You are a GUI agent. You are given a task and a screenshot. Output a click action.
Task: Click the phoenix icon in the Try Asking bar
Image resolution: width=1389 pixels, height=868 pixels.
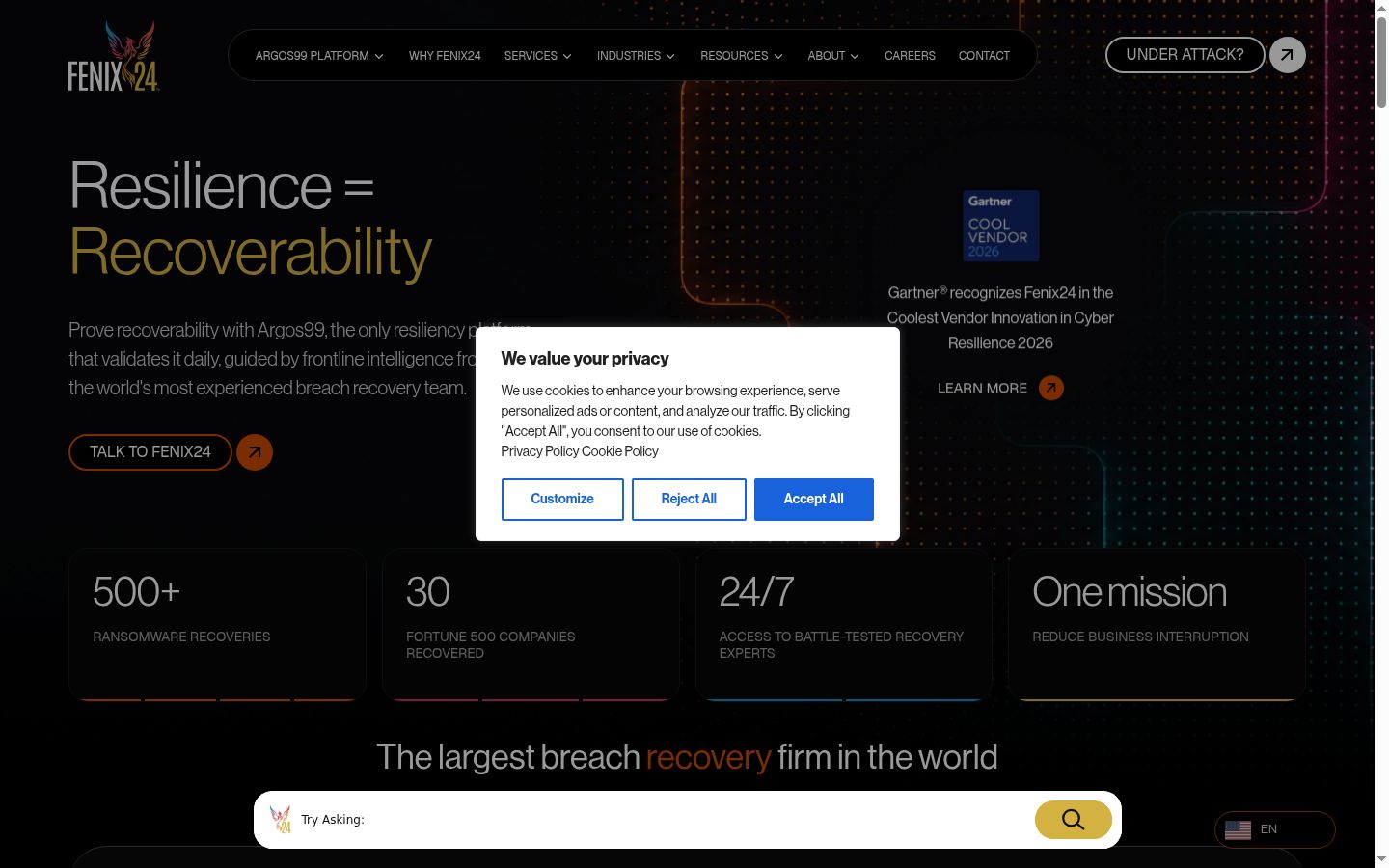pyautogui.click(x=281, y=820)
